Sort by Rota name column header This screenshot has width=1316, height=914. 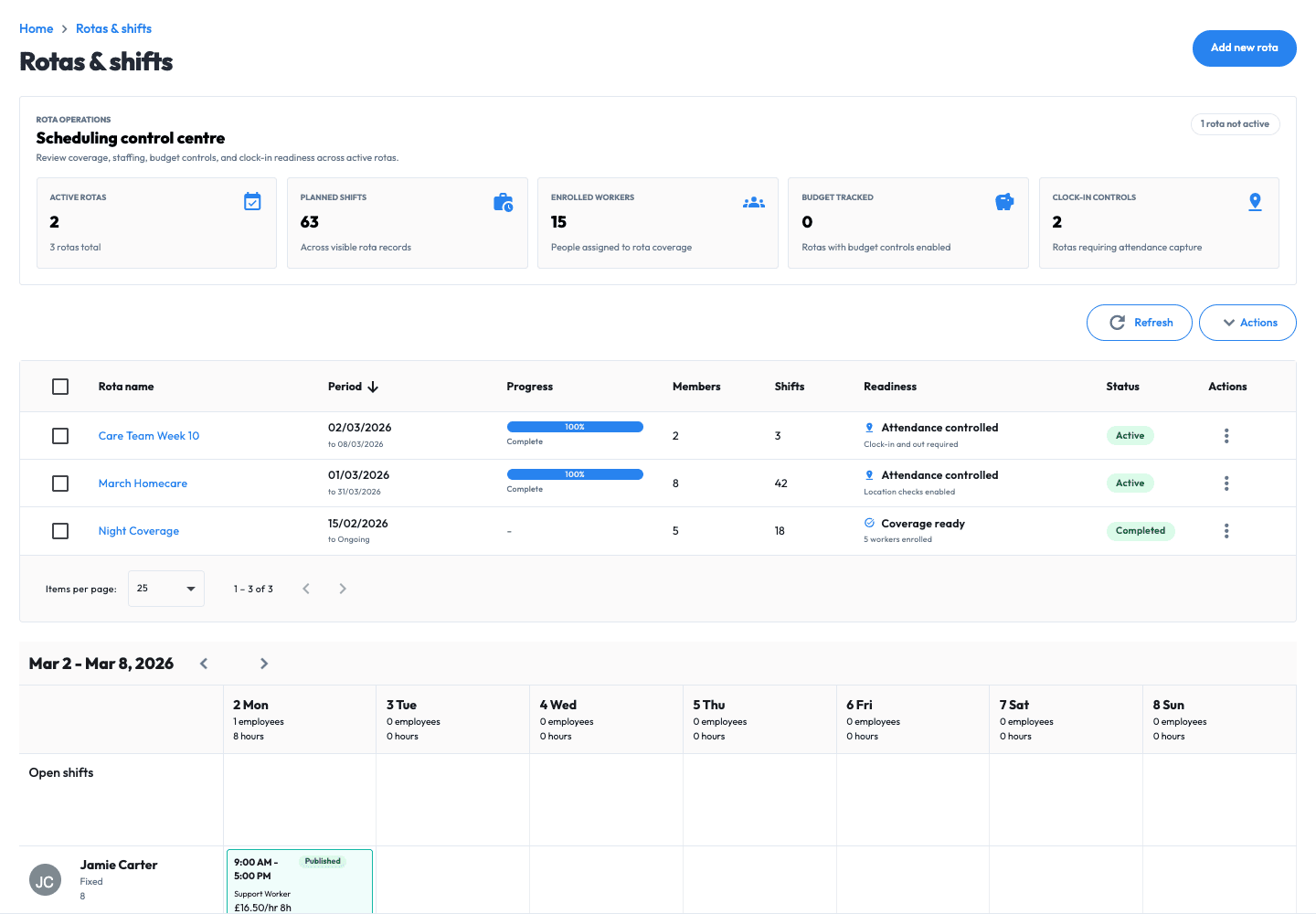(126, 387)
